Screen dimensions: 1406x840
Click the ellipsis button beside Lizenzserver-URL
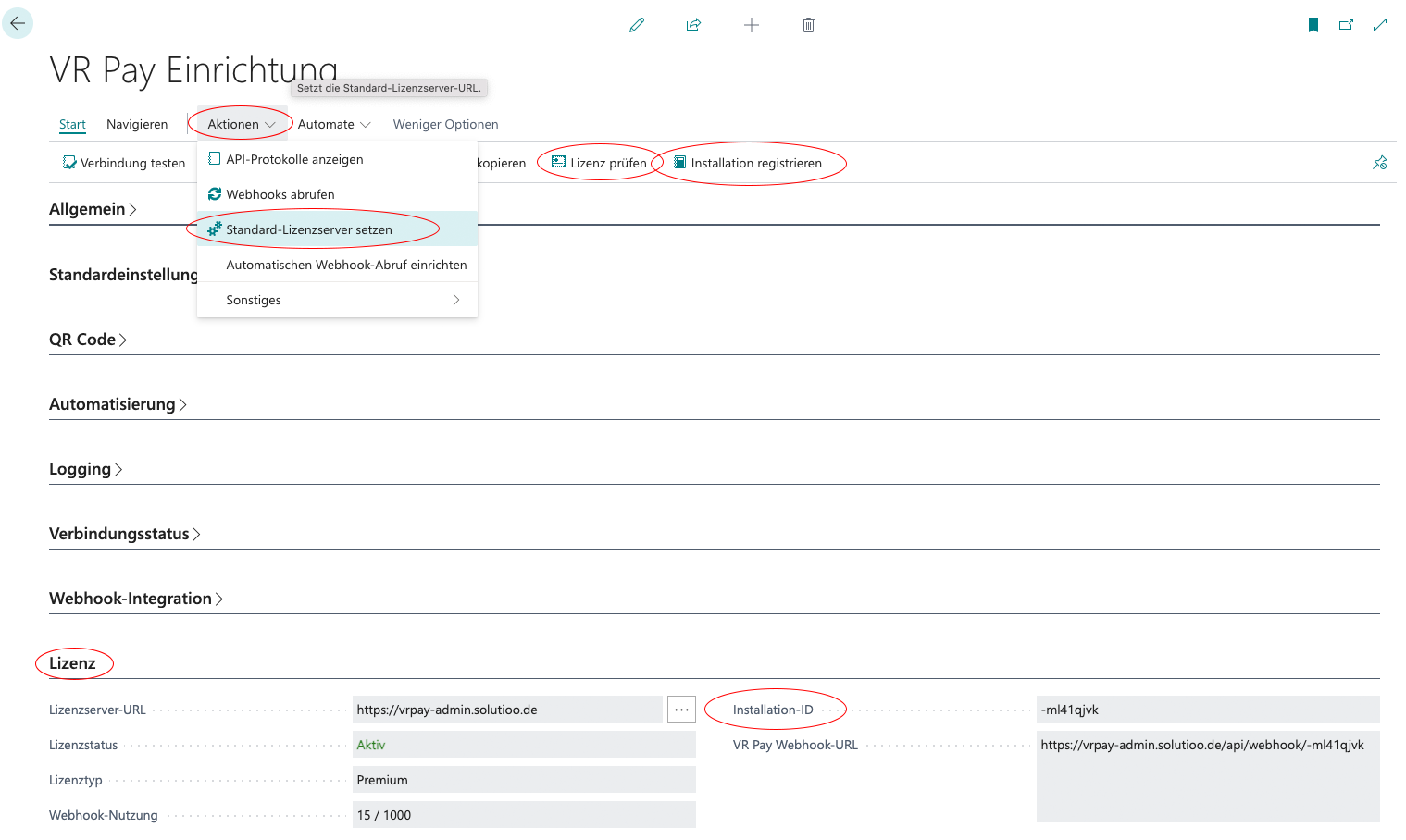[681, 710]
